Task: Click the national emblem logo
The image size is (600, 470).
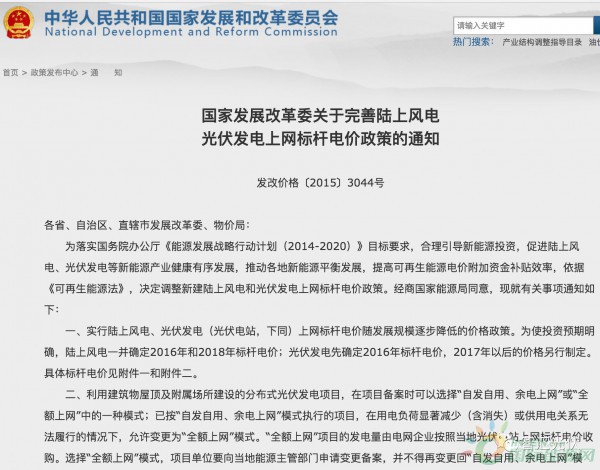Action: (18, 23)
